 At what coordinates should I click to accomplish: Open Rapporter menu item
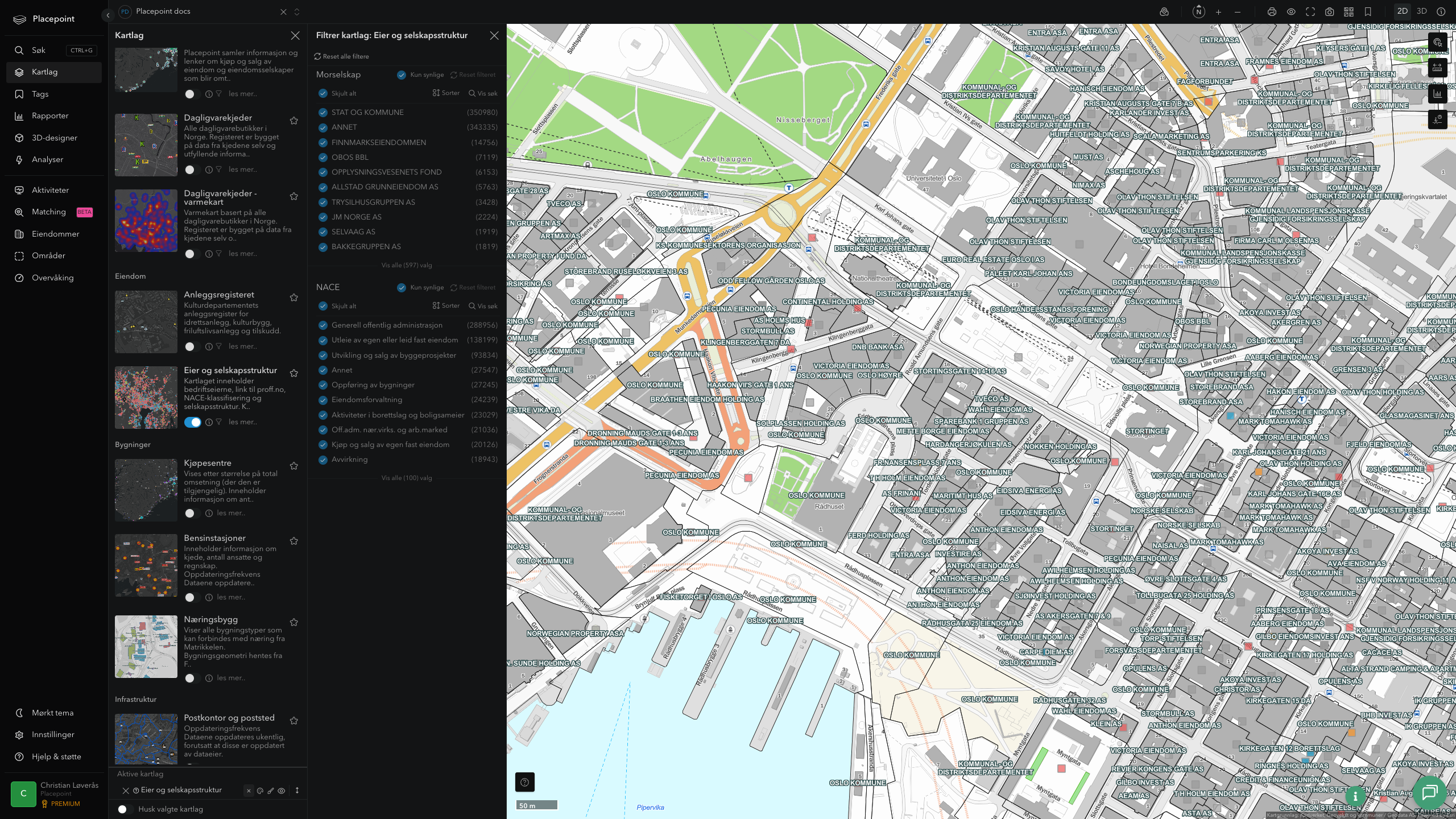pos(54,116)
